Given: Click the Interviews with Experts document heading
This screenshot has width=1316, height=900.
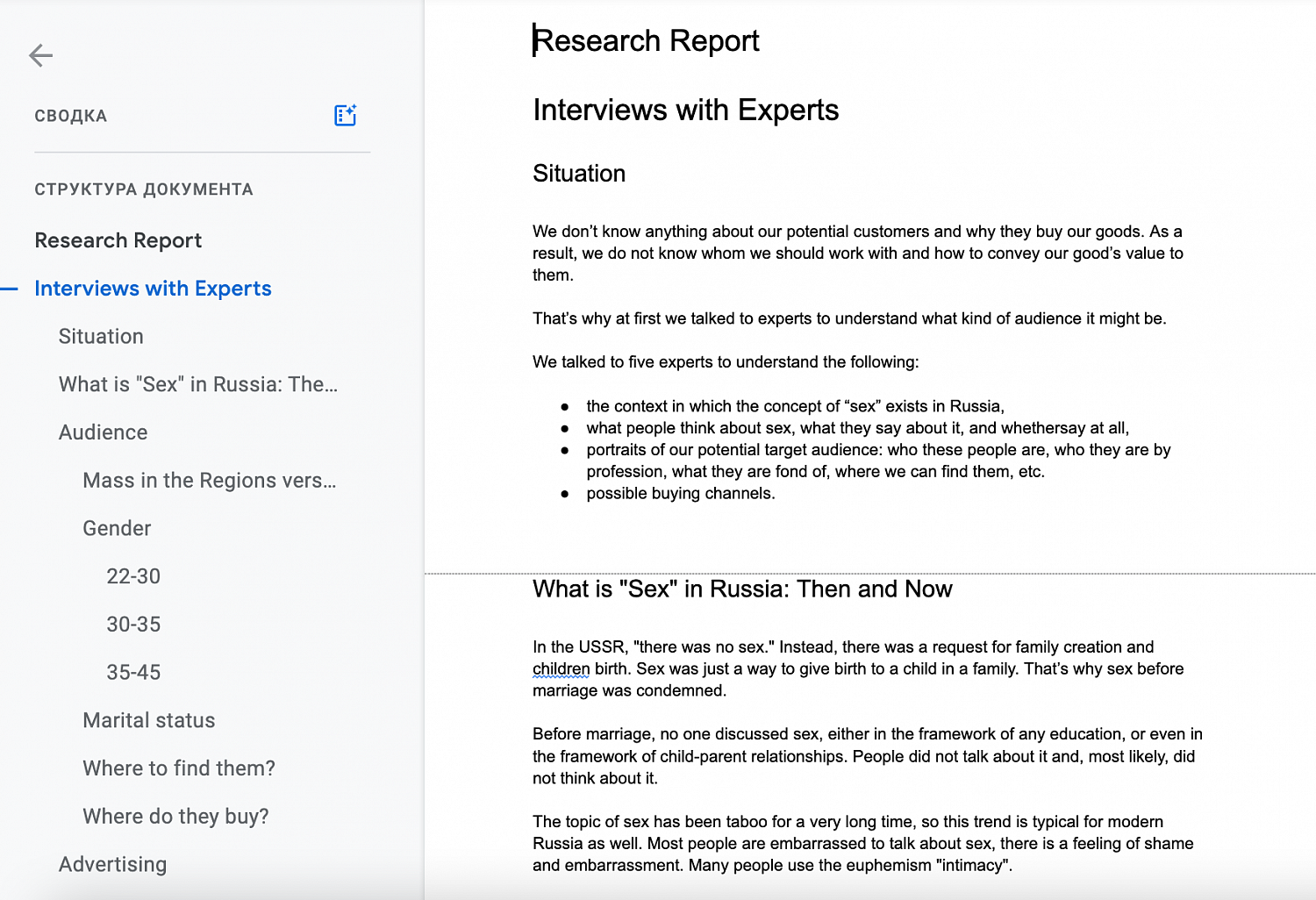Looking at the screenshot, I should tap(686, 110).
